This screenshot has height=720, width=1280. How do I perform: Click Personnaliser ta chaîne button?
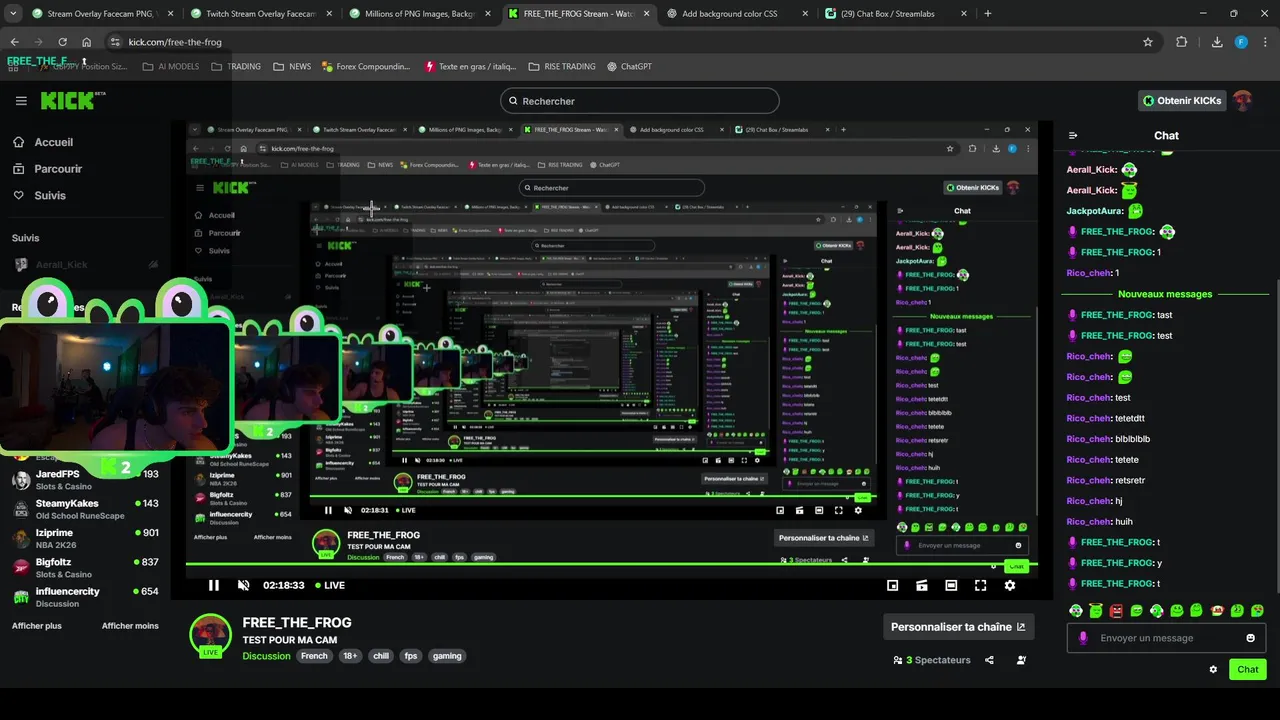coord(958,627)
